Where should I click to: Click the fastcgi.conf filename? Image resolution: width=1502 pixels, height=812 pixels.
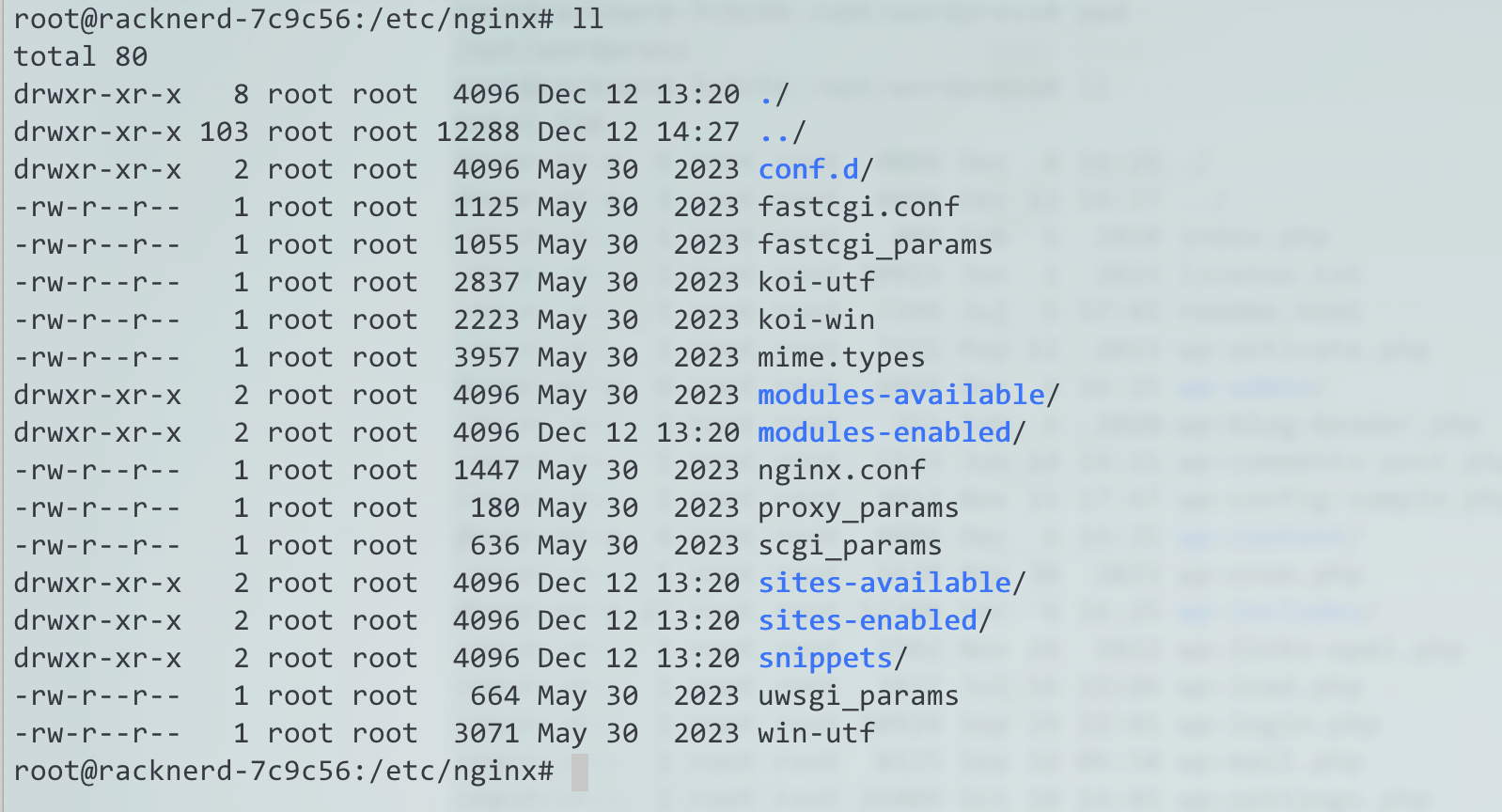coord(859,207)
